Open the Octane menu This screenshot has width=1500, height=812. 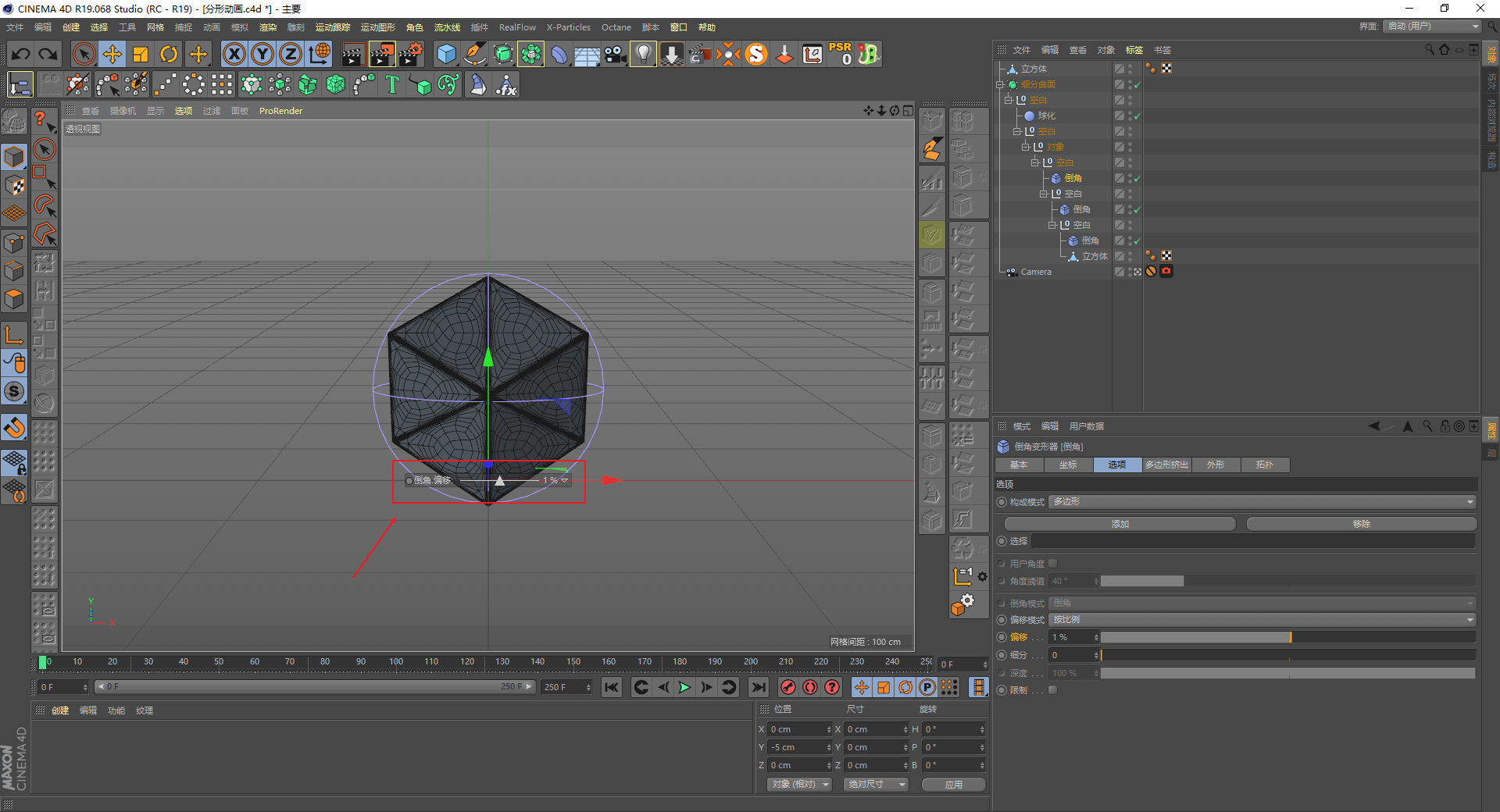point(616,27)
